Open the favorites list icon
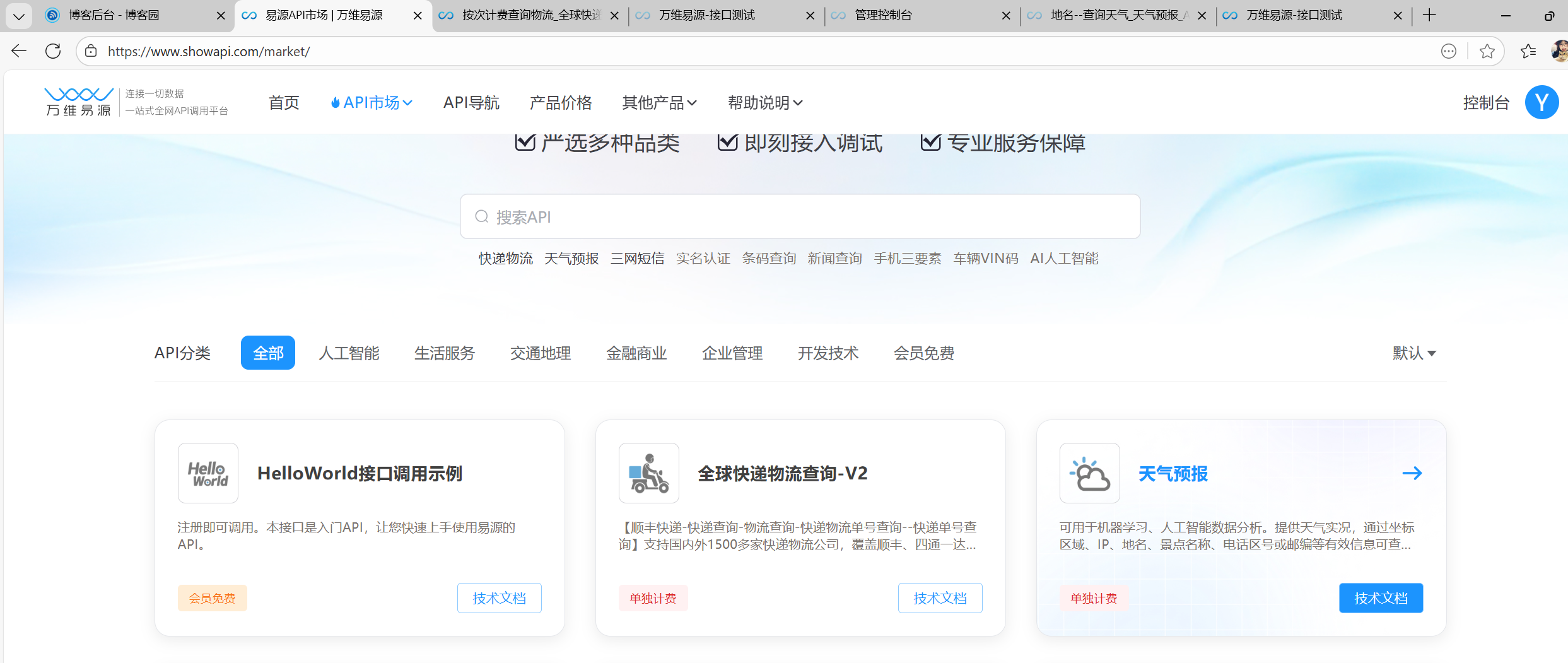 point(1528,51)
